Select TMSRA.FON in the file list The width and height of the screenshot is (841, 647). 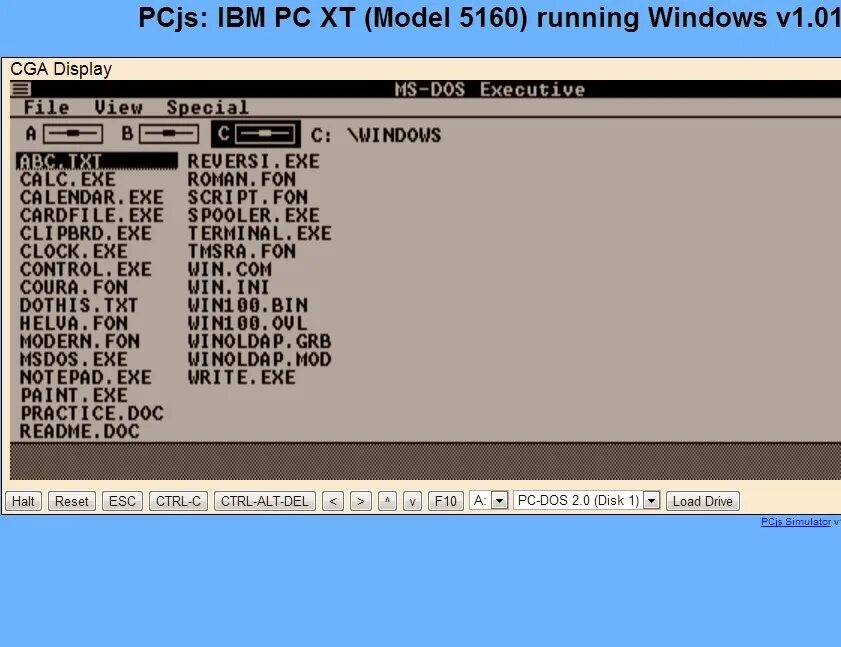coord(242,251)
